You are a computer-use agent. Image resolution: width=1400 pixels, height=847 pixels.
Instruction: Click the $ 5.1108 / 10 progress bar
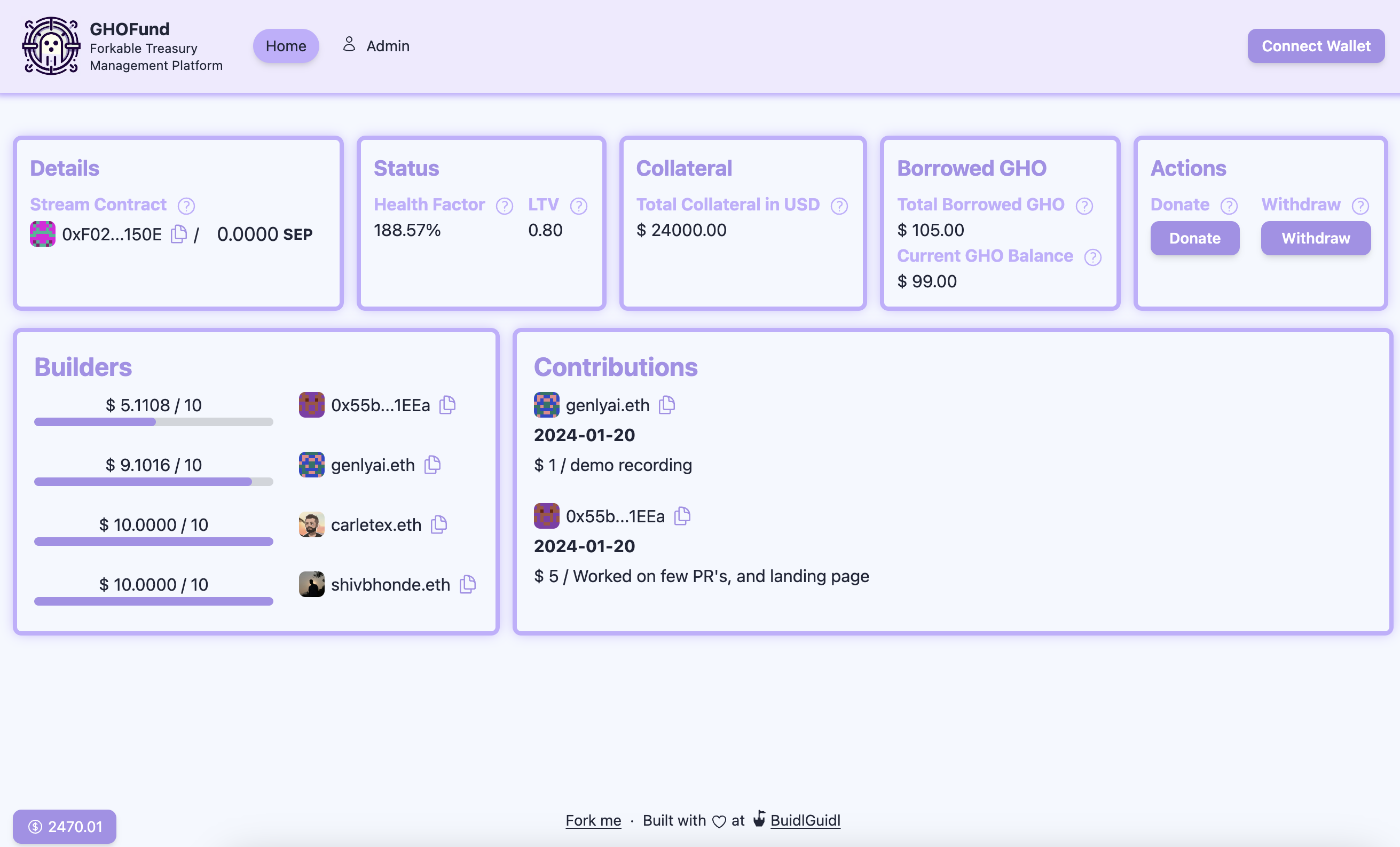point(153,422)
